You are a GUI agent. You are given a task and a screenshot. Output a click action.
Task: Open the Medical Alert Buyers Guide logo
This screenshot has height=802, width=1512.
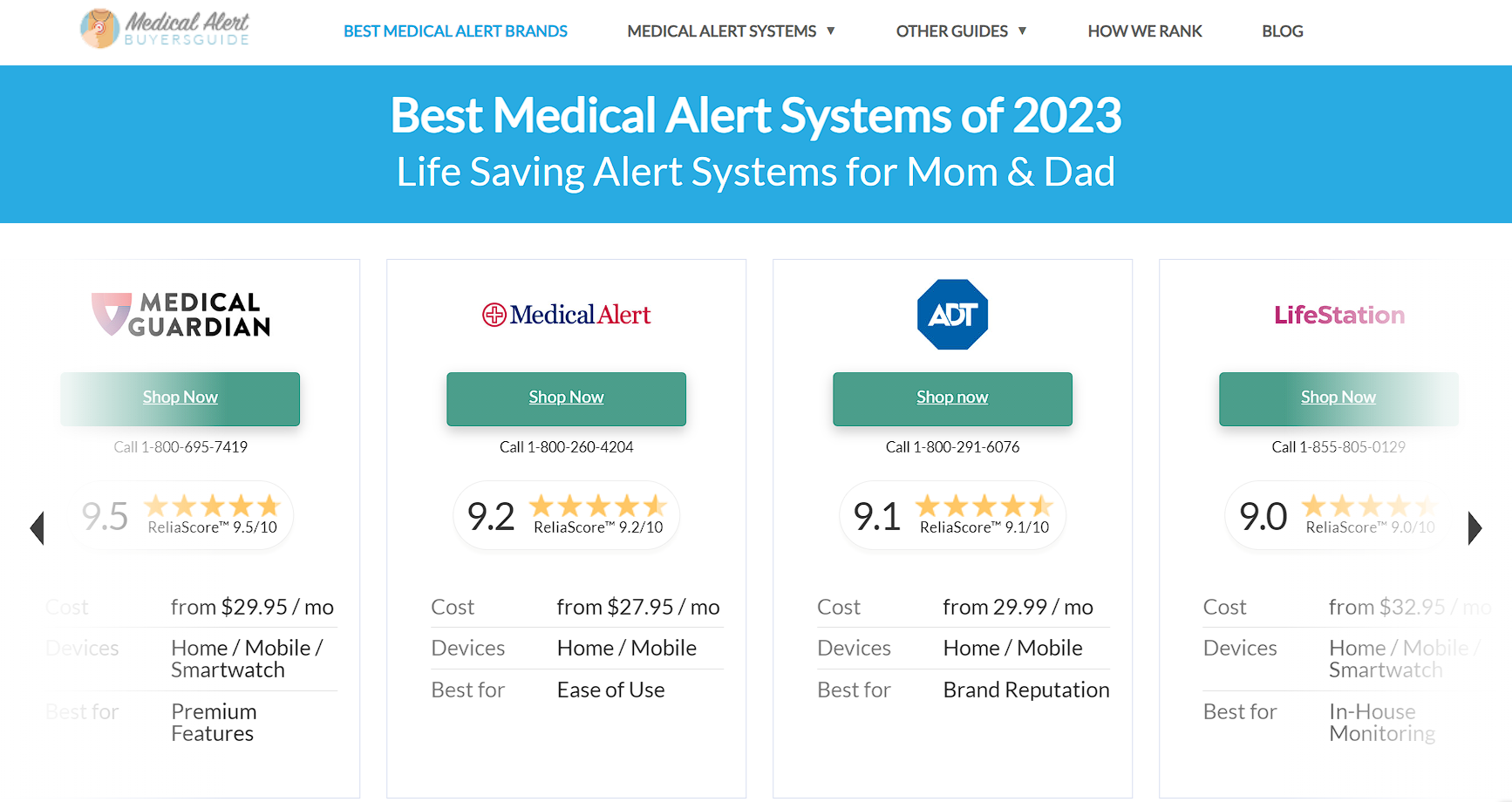(165, 29)
